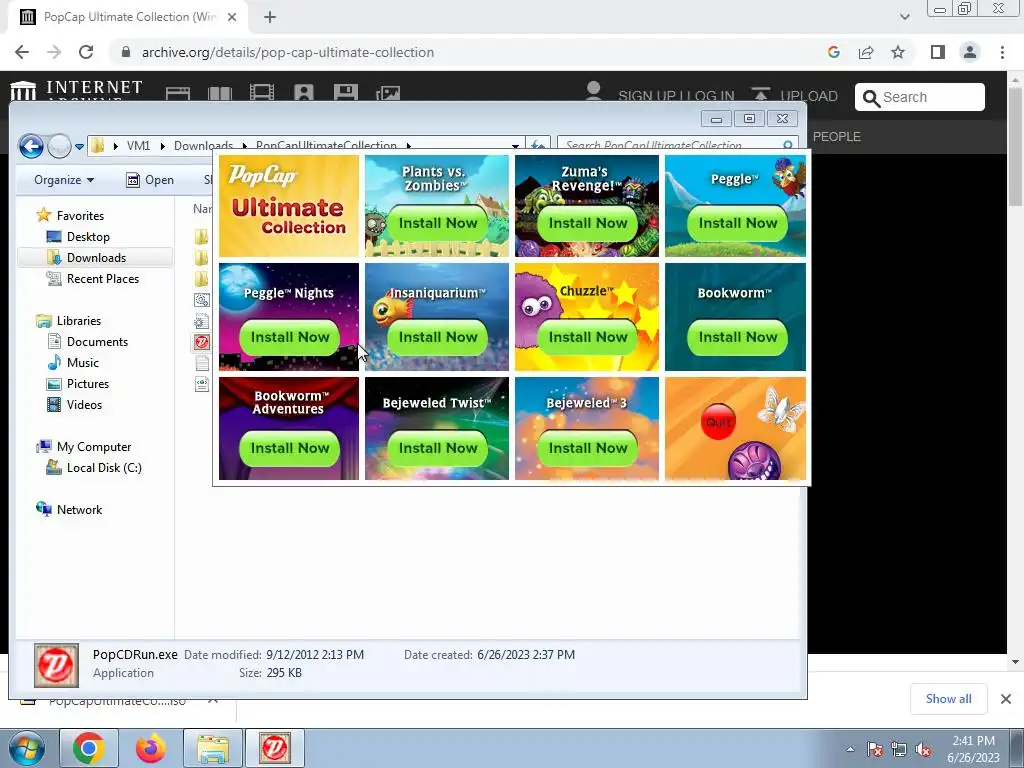This screenshot has width=1024, height=768.
Task: Click Internet Archive Search field
Action: (x=920, y=97)
